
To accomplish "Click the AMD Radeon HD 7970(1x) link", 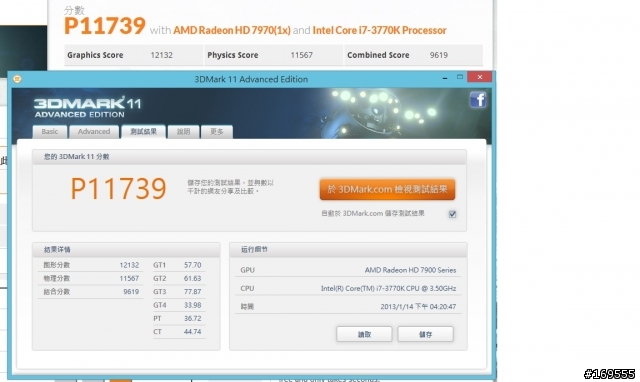I will 232,30.
